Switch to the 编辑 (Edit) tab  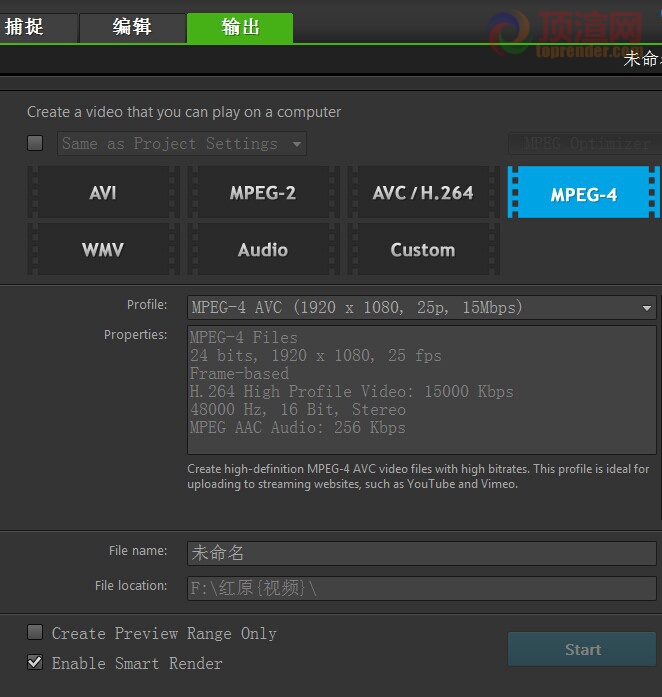point(132,28)
